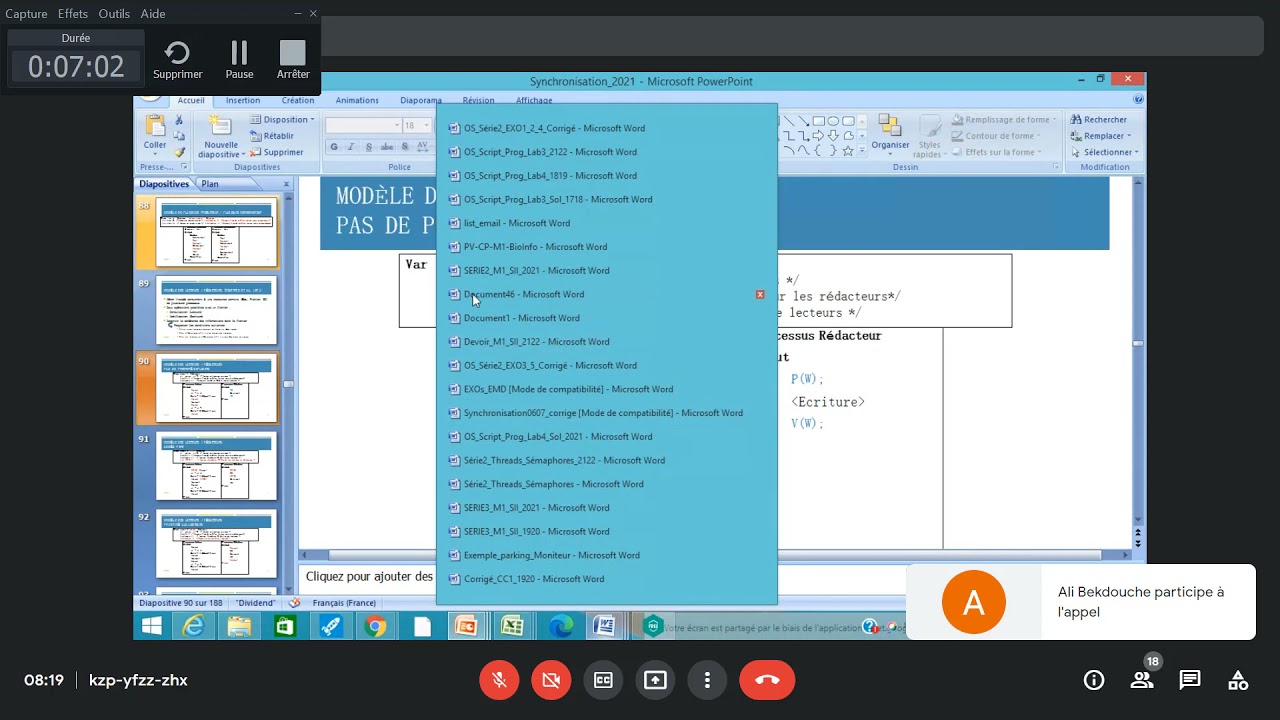Click Supprimer in the Diapositives group
This screenshot has width=1280, height=720.
point(277,152)
